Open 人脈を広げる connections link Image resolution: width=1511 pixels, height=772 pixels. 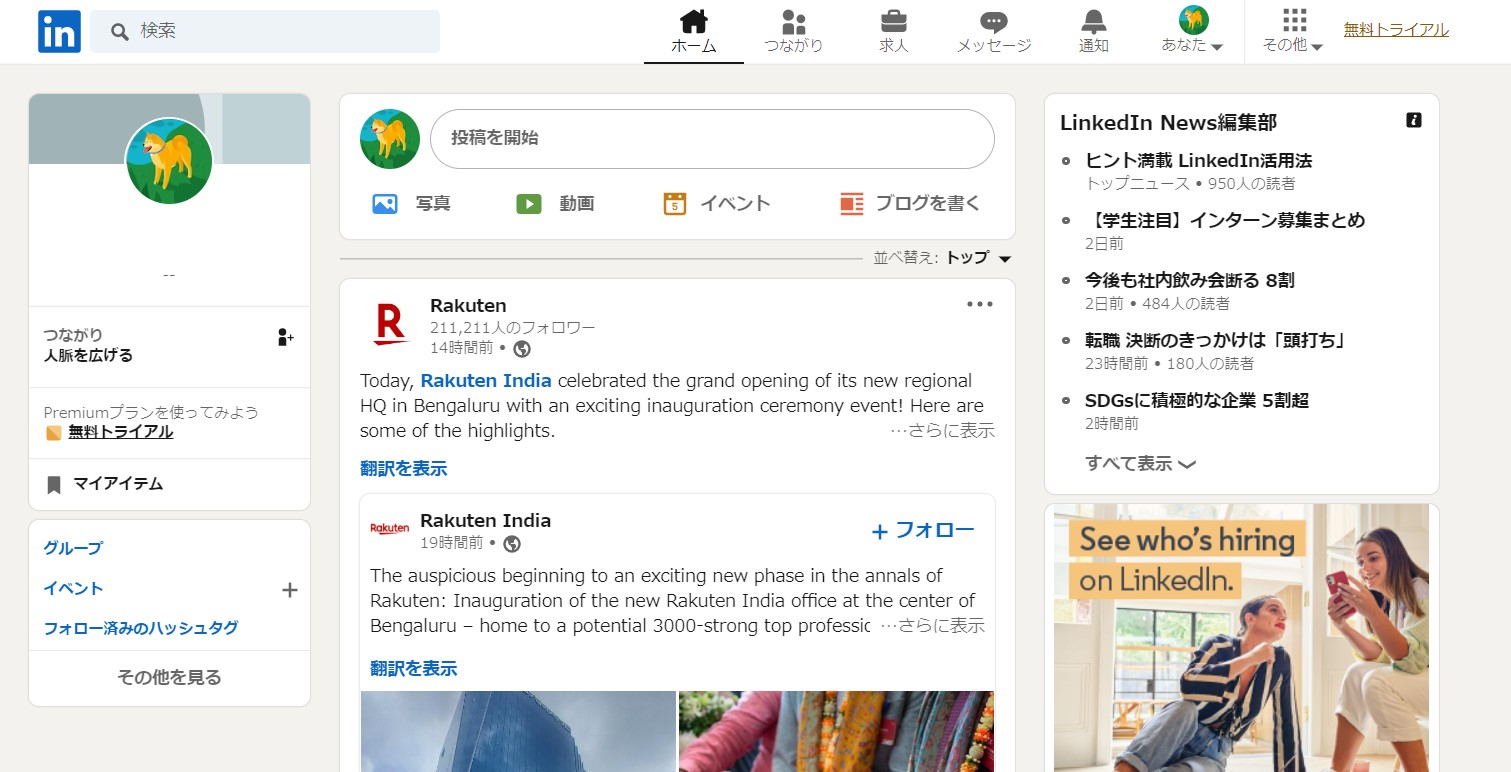point(88,356)
